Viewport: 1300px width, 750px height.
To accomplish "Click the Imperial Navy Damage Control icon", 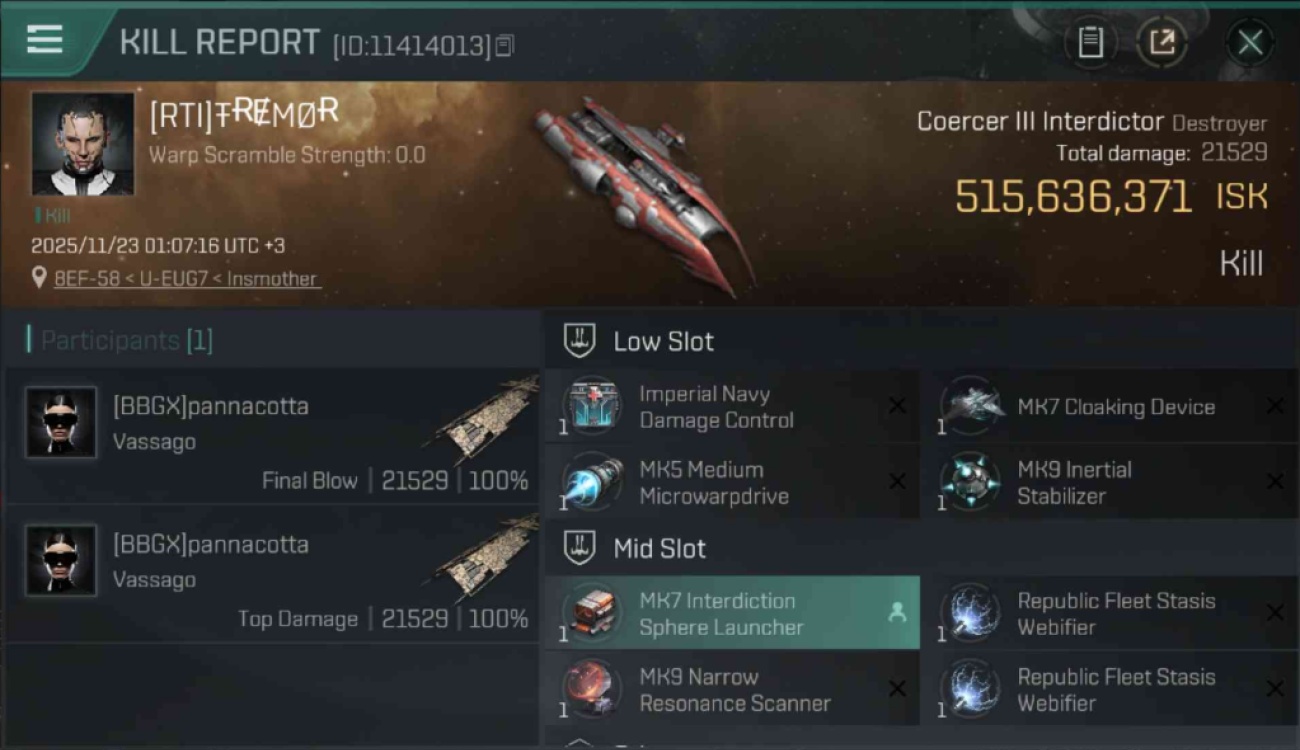I will pos(592,406).
